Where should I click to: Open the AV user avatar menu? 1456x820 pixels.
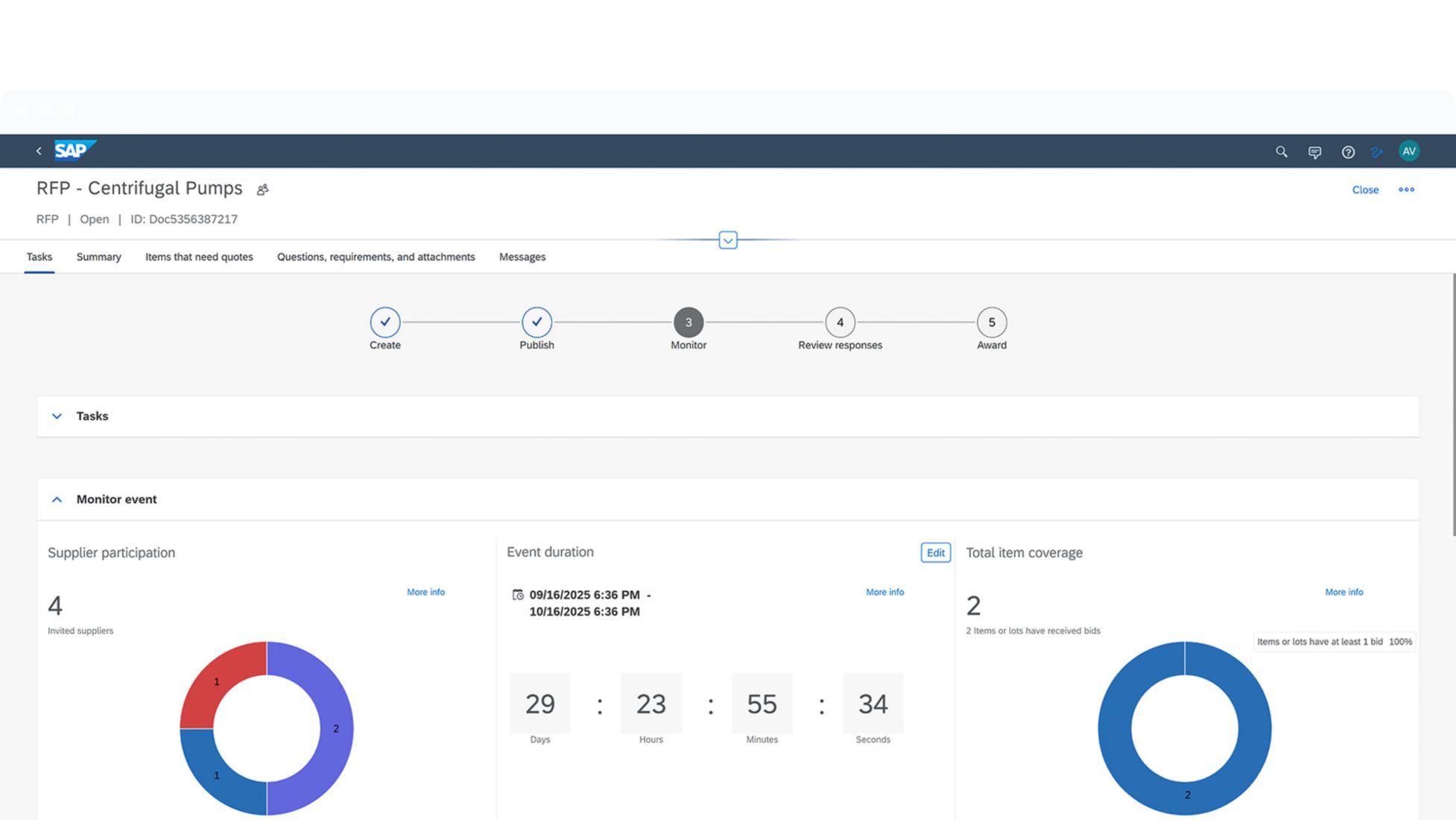pyautogui.click(x=1408, y=151)
